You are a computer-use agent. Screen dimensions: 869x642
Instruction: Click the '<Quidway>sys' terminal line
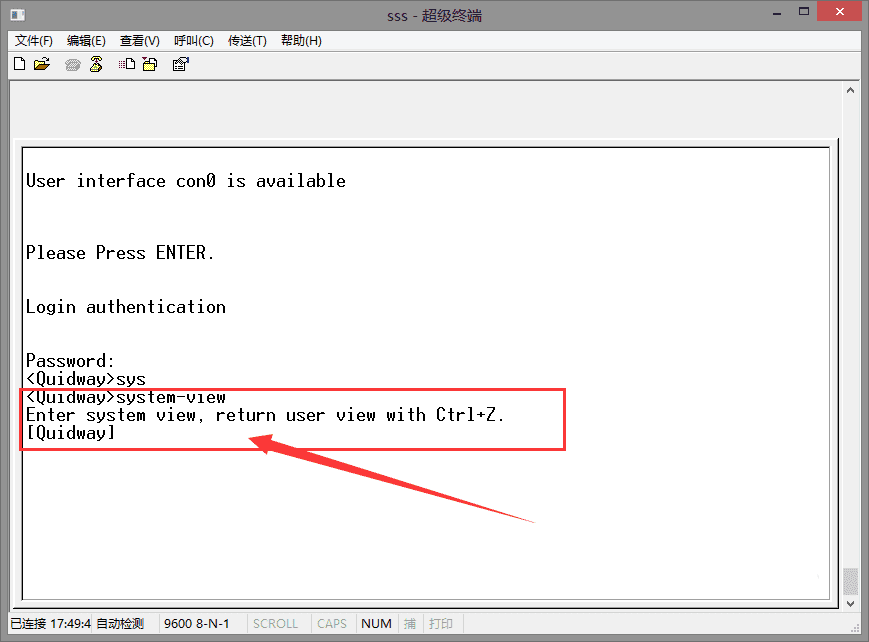pos(86,379)
